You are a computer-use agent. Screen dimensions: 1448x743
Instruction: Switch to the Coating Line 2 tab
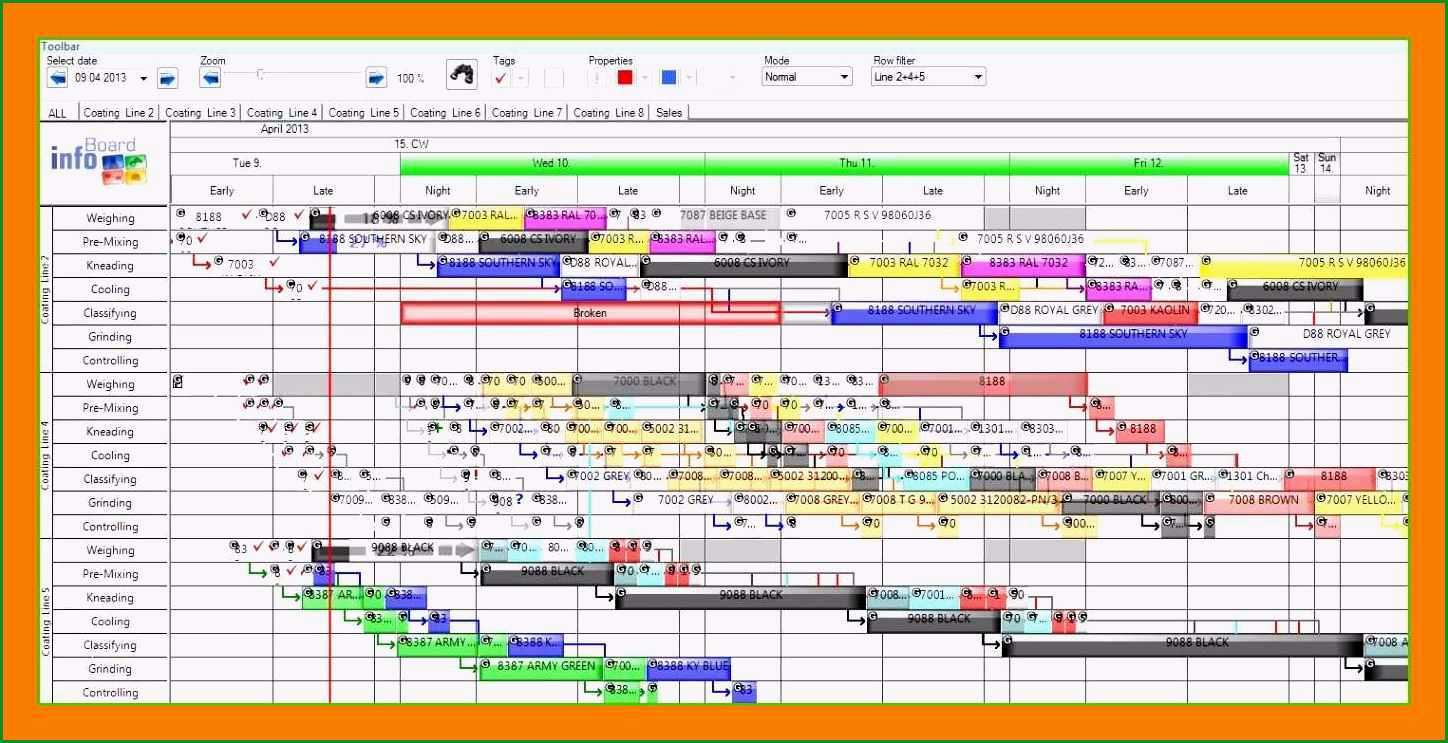[118, 113]
